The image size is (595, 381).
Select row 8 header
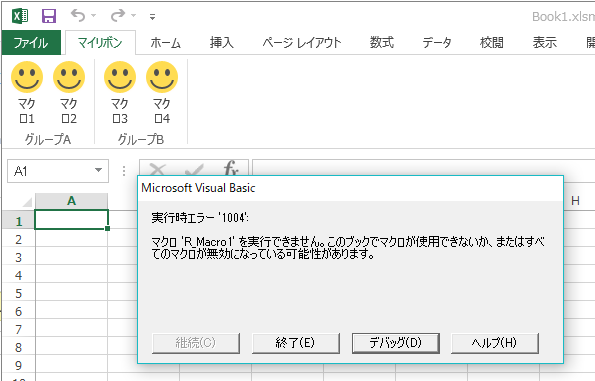point(18,347)
